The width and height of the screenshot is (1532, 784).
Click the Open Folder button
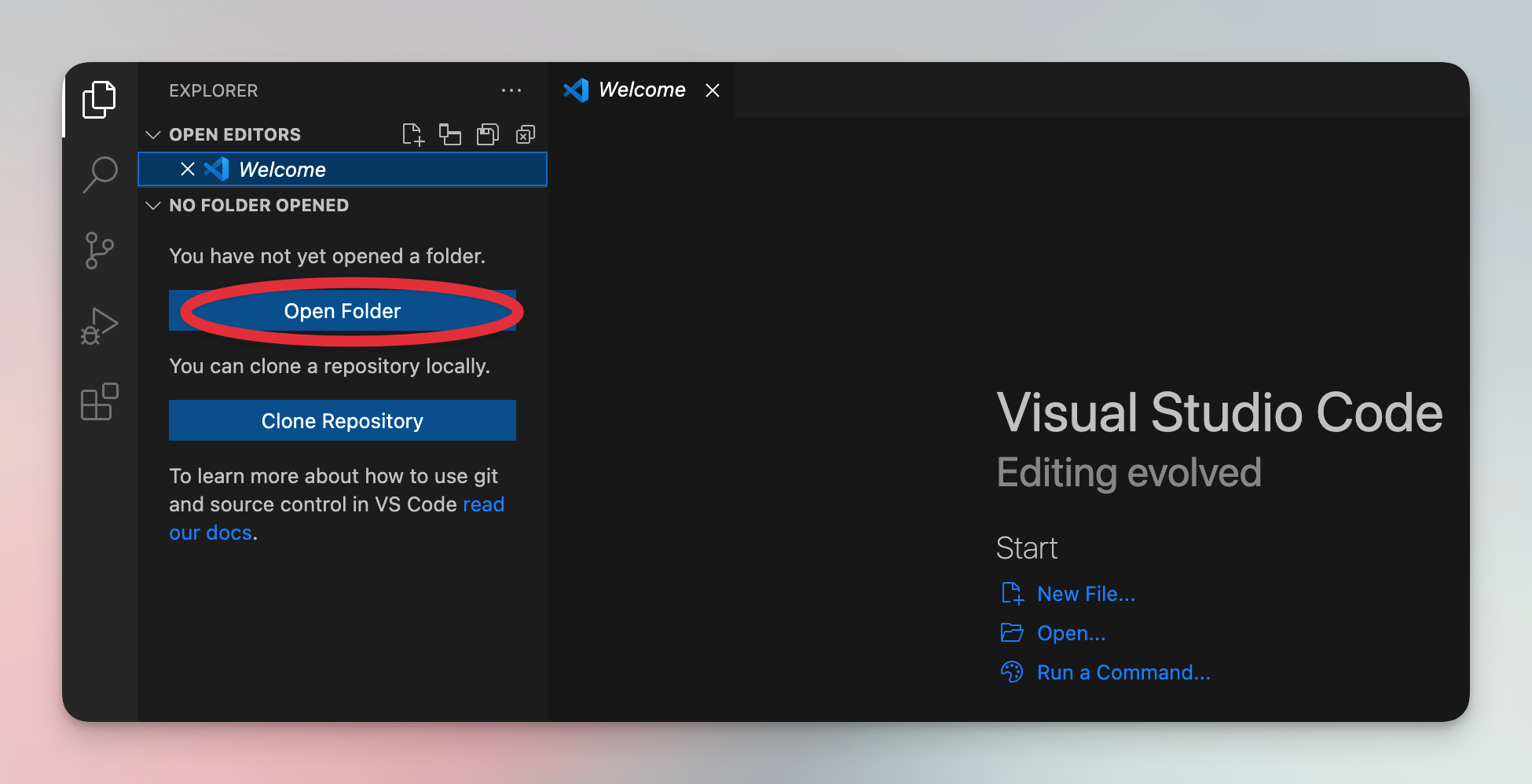[342, 311]
